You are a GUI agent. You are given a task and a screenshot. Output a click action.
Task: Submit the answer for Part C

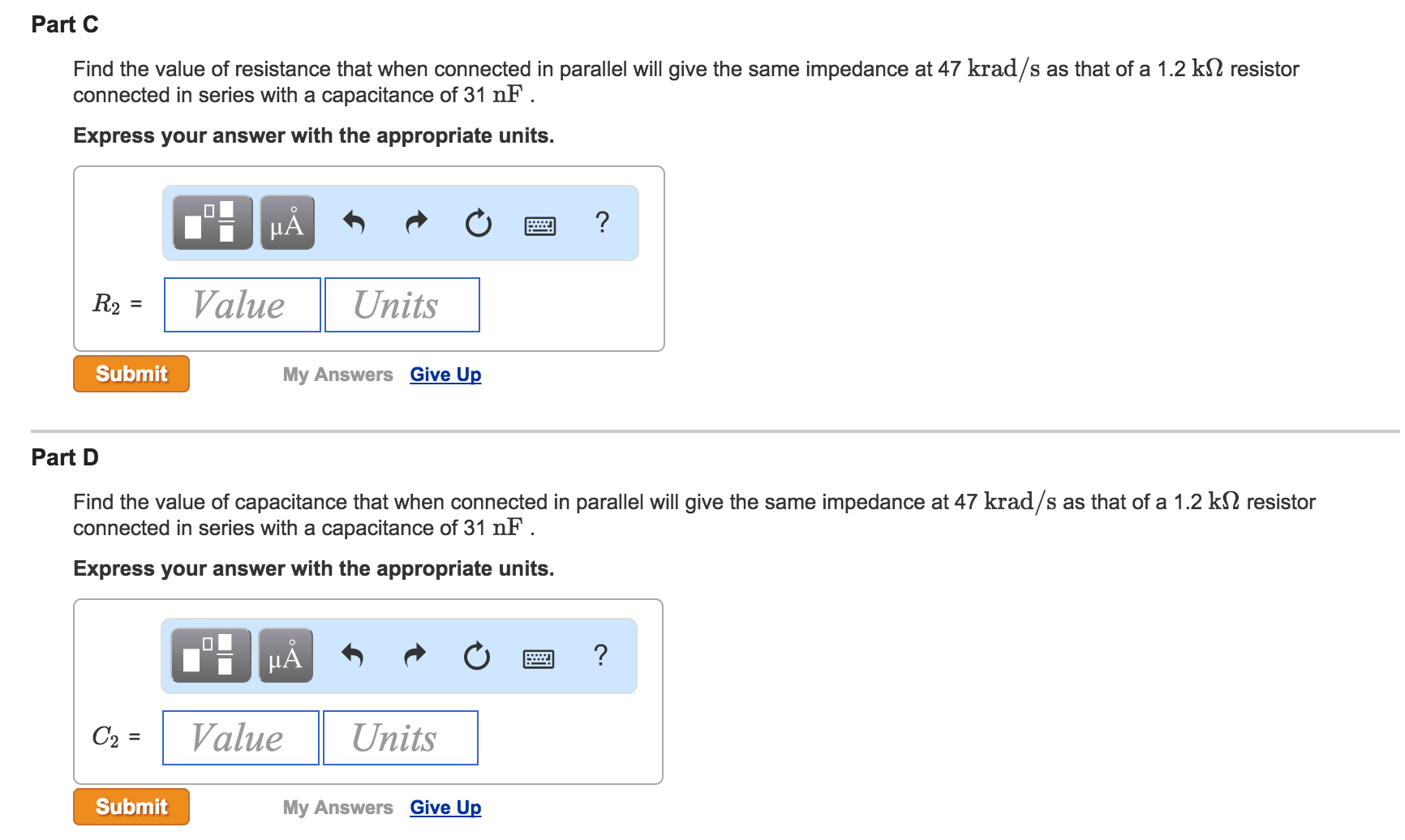coord(131,374)
